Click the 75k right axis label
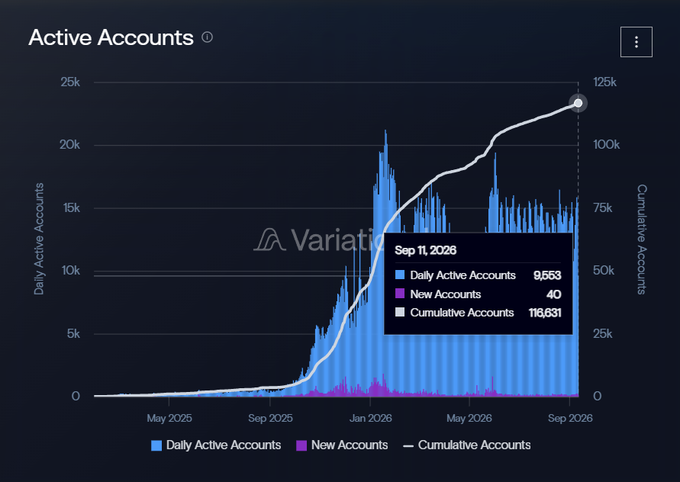 tap(602, 208)
